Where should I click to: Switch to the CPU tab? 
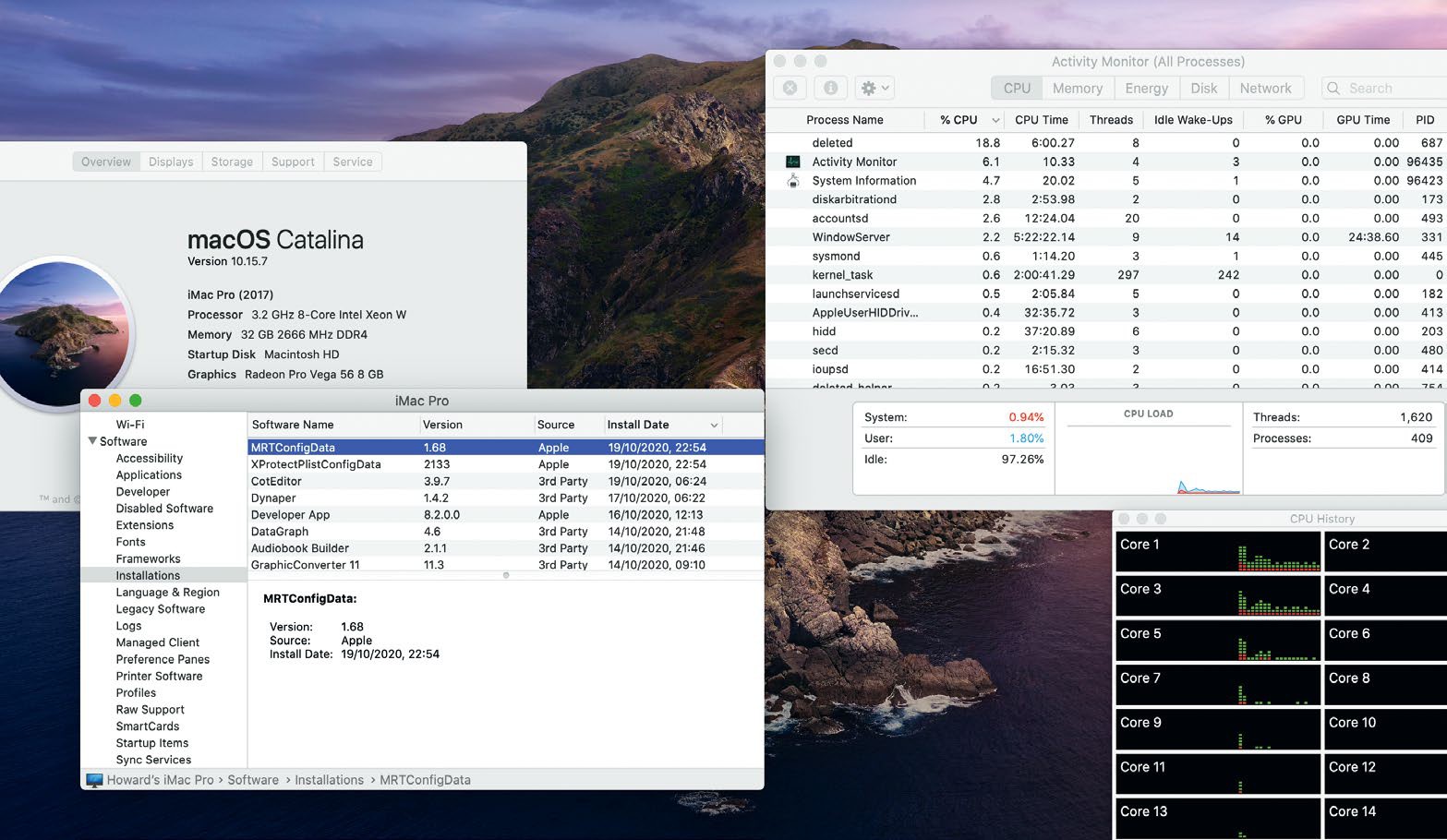pos(1017,88)
